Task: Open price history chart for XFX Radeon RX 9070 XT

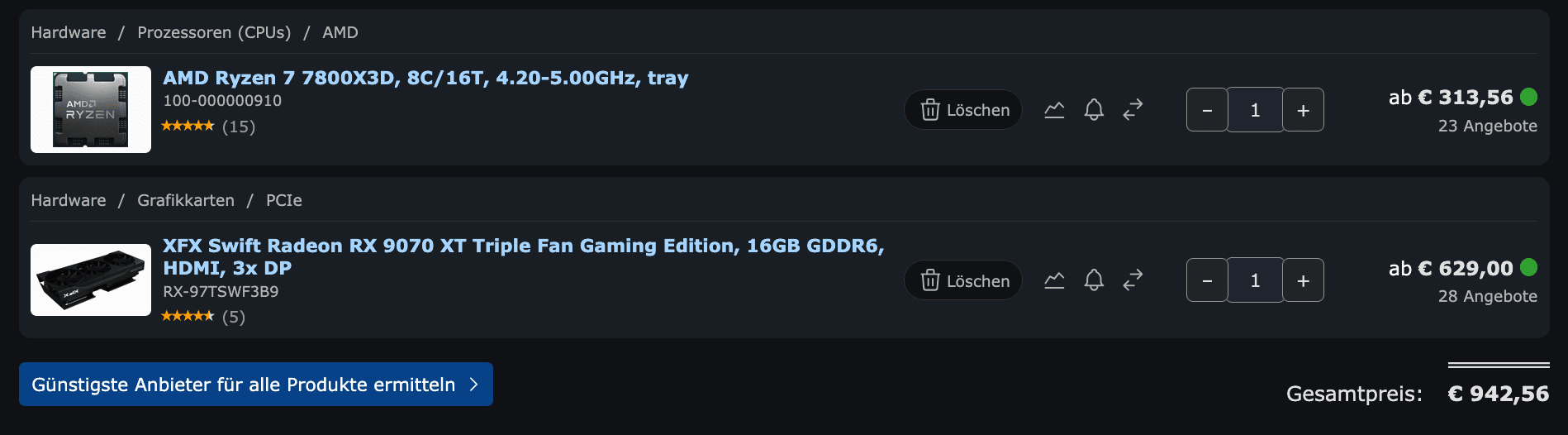Action: pyautogui.click(x=1054, y=281)
